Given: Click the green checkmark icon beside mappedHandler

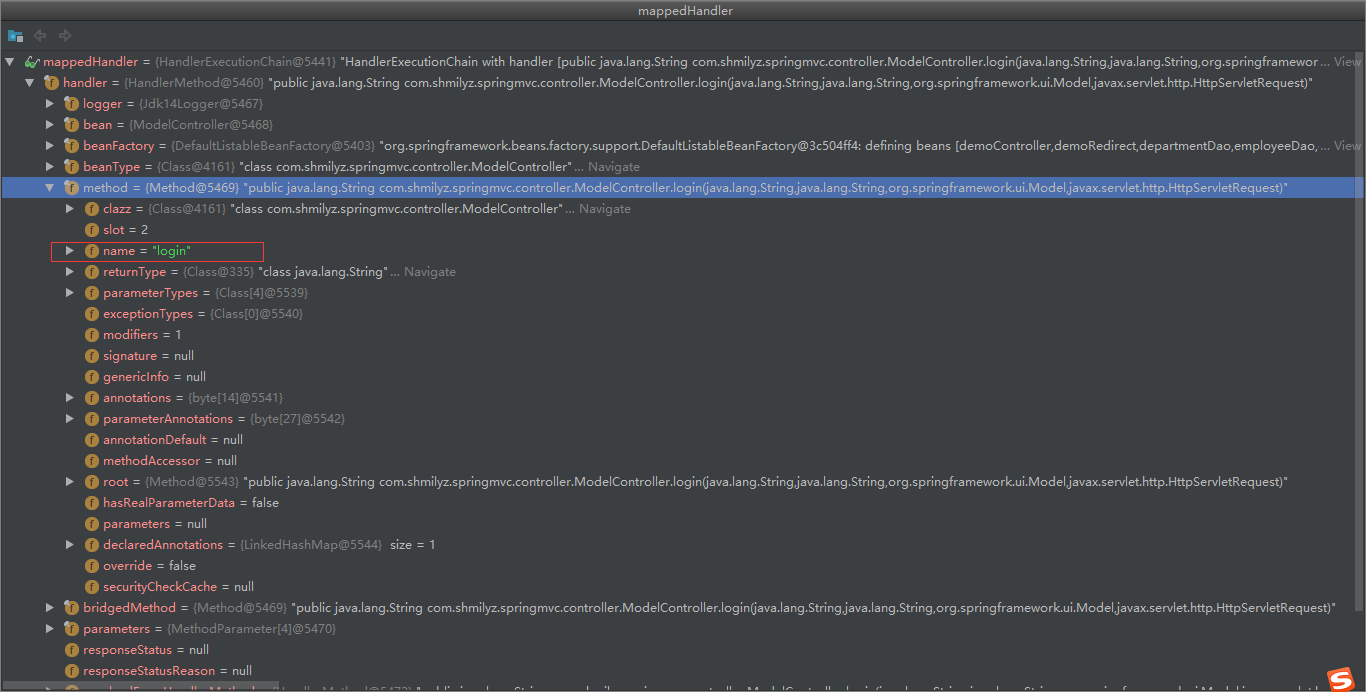Looking at the screenshot, I should pyautogui.click(x=31, y=61).
